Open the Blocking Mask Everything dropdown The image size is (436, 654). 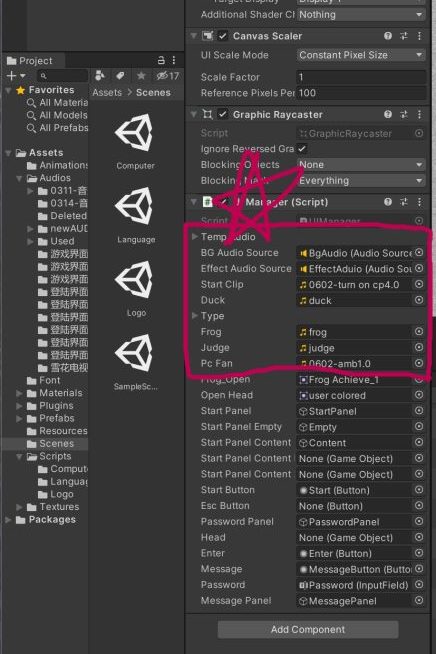pos(361,181)
